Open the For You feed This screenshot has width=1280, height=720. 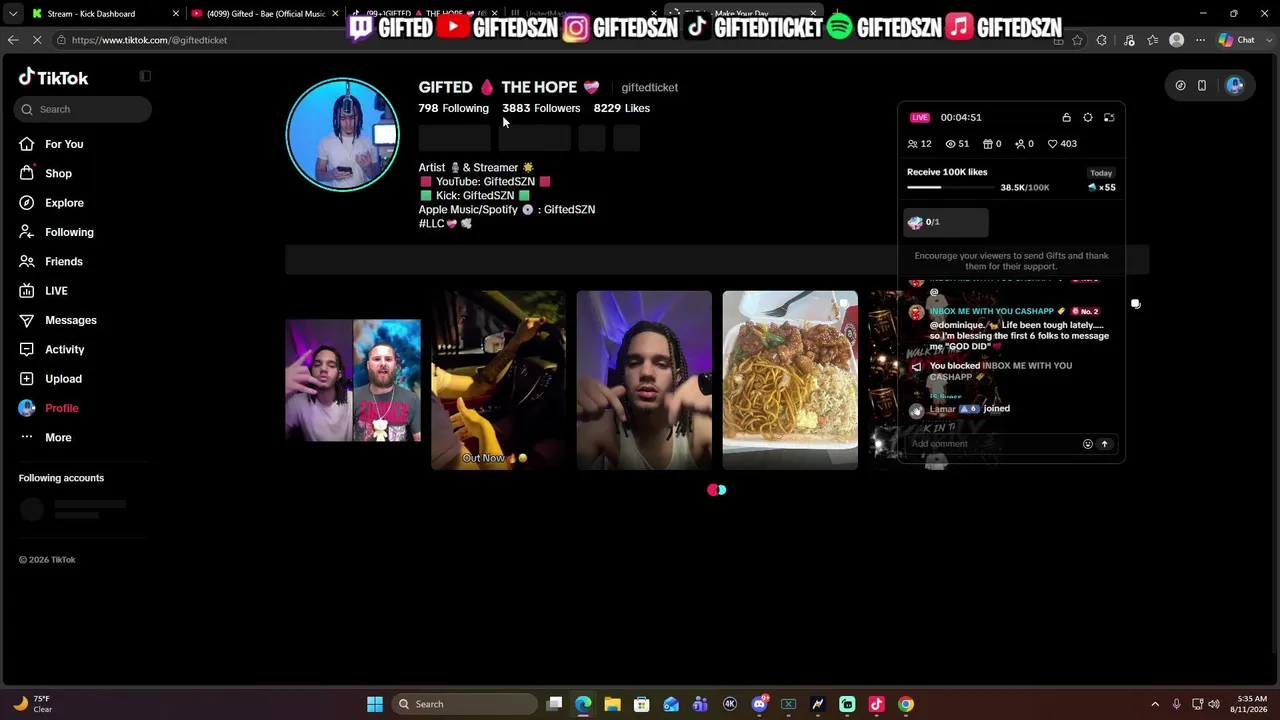pyautogui.click(x=64, y=144)
